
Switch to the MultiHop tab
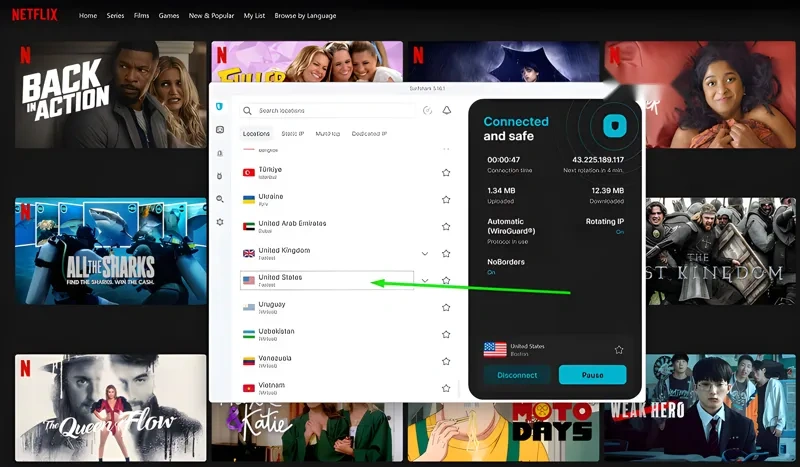pyautogui.click(x=328, y=134)
